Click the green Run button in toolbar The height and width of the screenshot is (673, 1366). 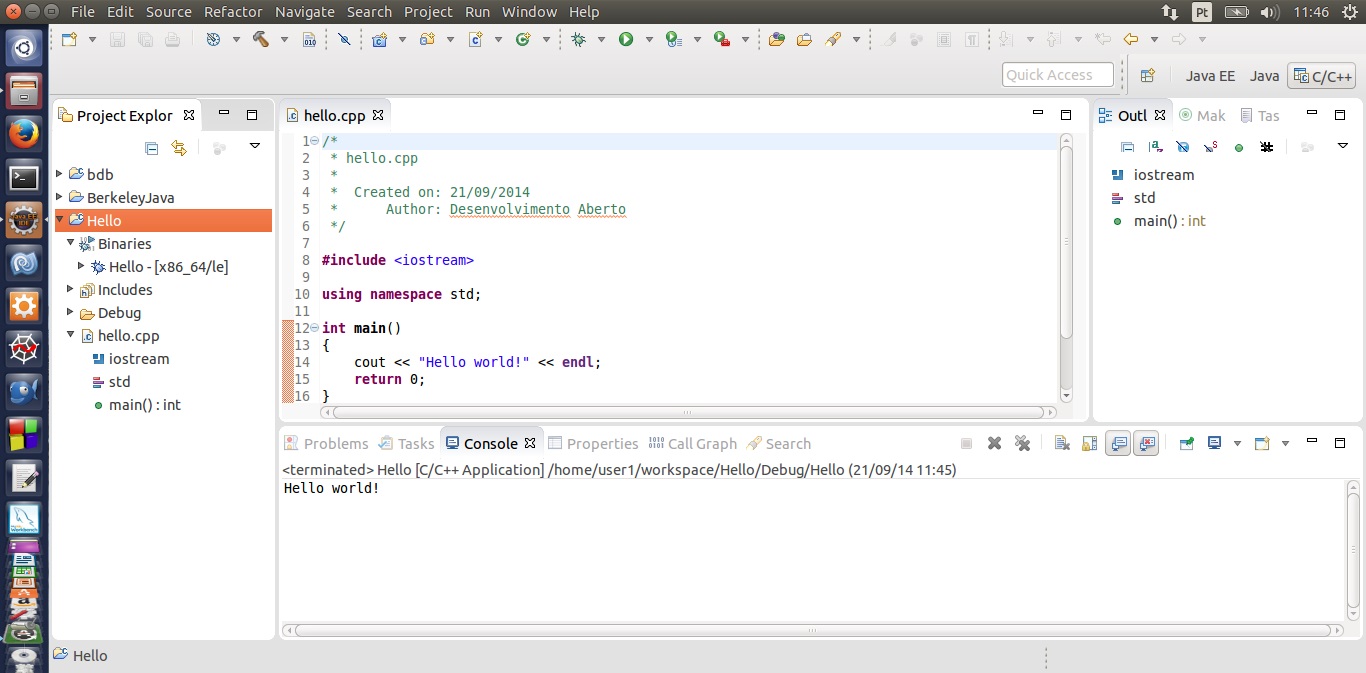626,40
